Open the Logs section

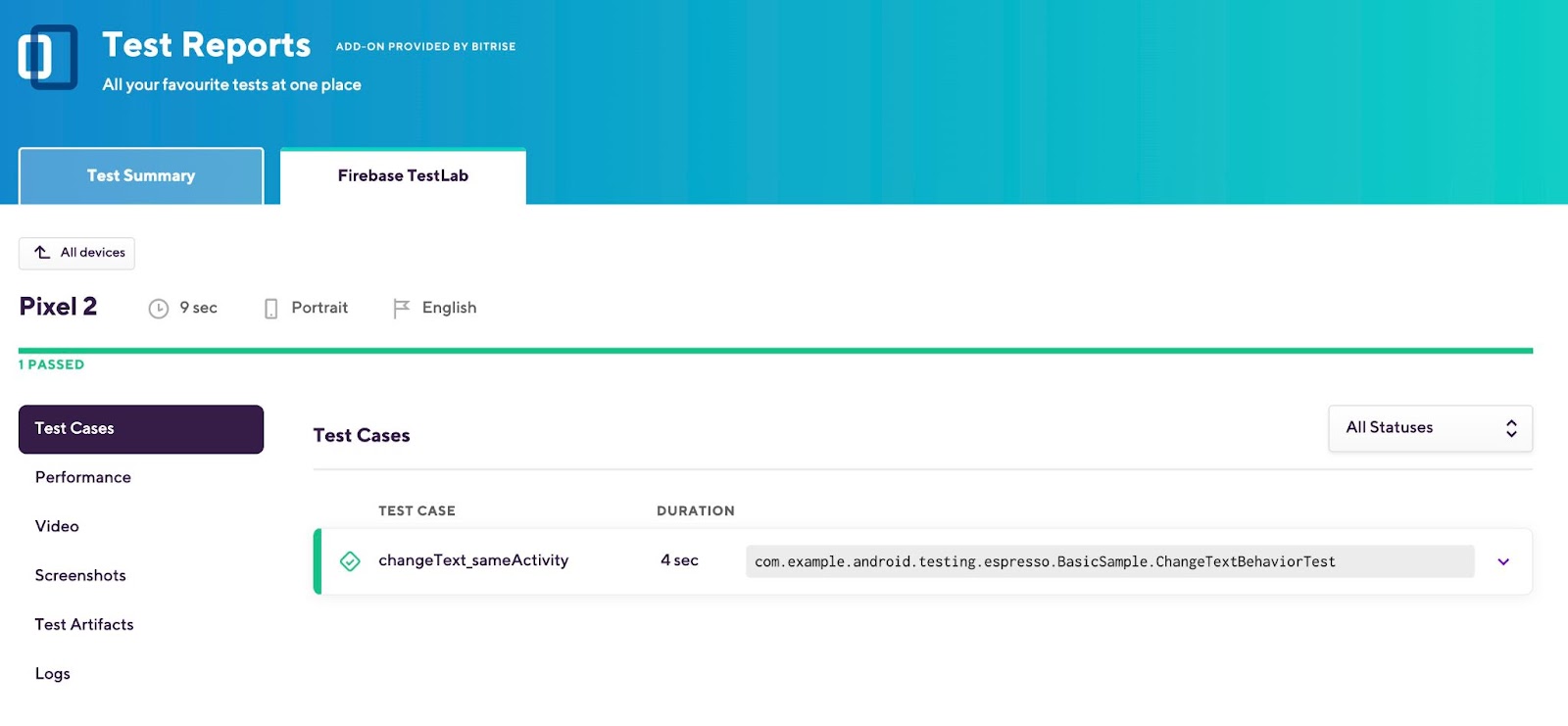click(x=53, y=673)
